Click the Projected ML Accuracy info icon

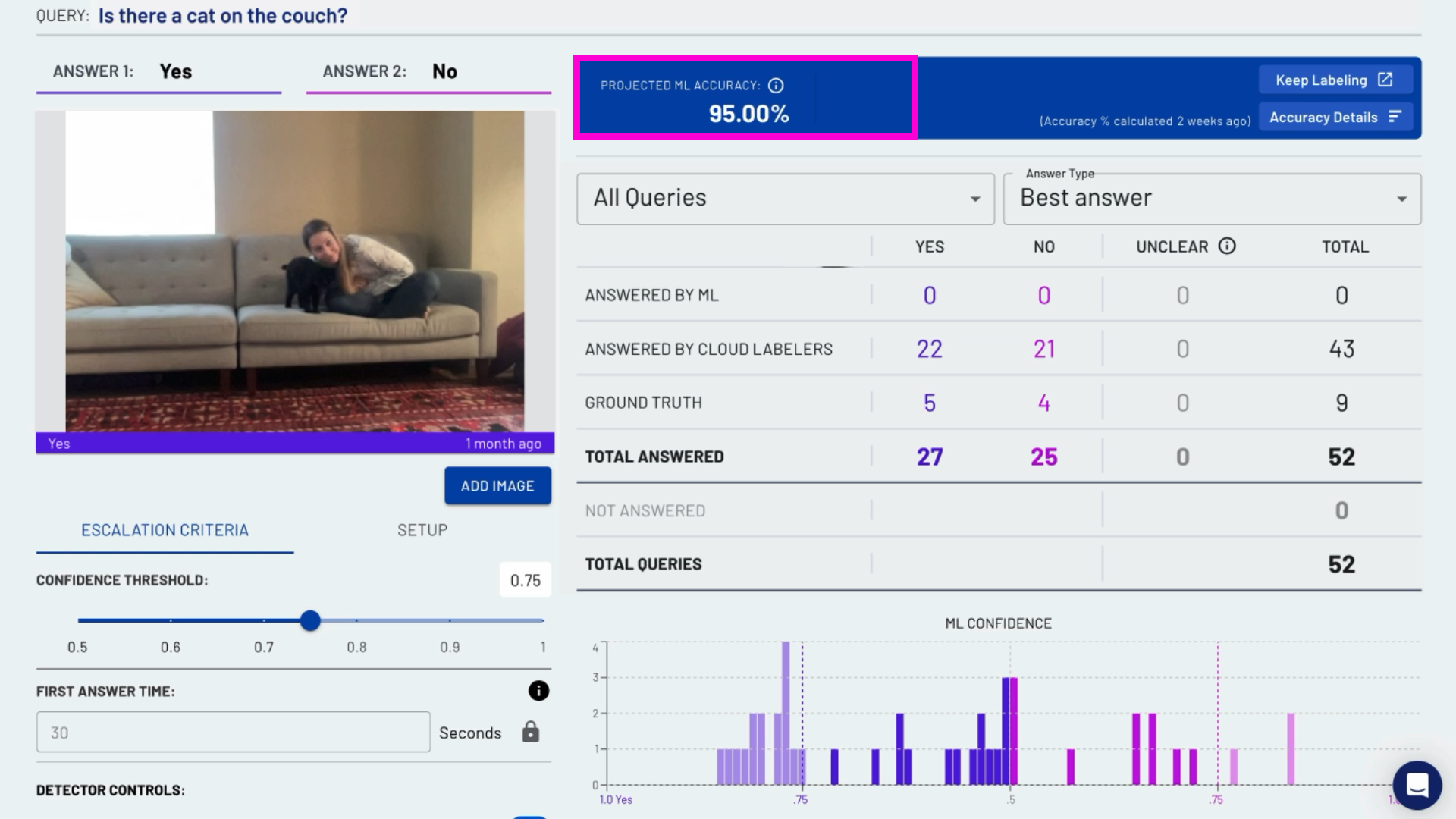coord(776,86)
